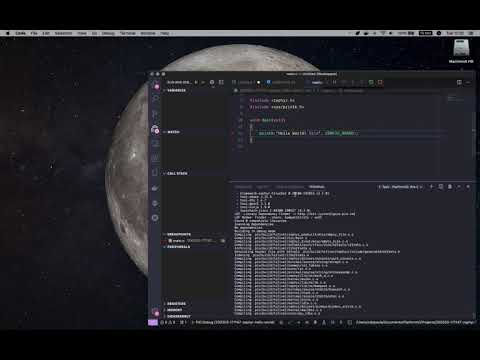Switch to the PROBLEMS panel tab

pos(243,187)
